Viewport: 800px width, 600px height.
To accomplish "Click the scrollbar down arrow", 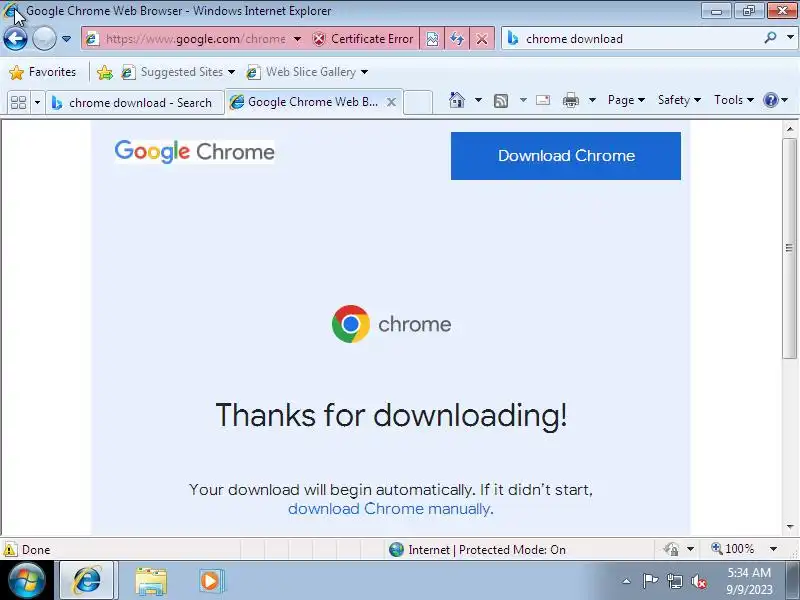I will coord(790,527).
